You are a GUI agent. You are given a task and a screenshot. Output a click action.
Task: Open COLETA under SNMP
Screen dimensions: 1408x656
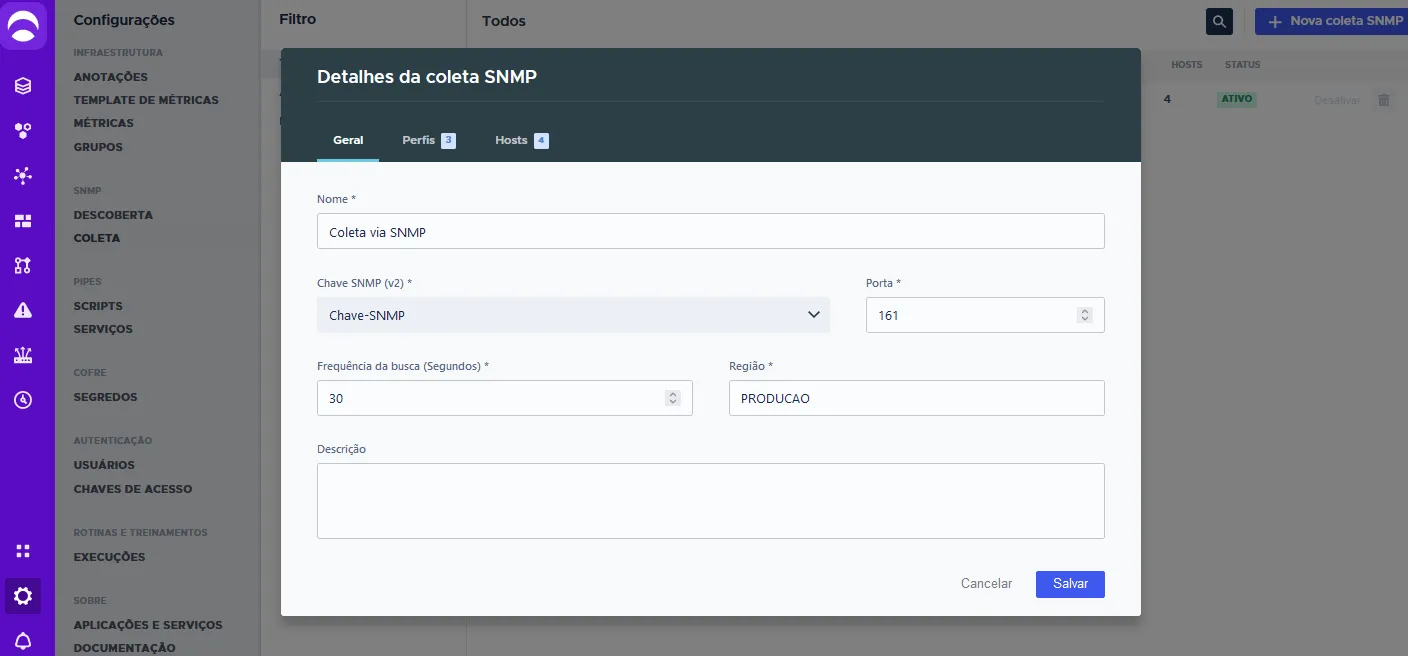(x=97, y=238)
